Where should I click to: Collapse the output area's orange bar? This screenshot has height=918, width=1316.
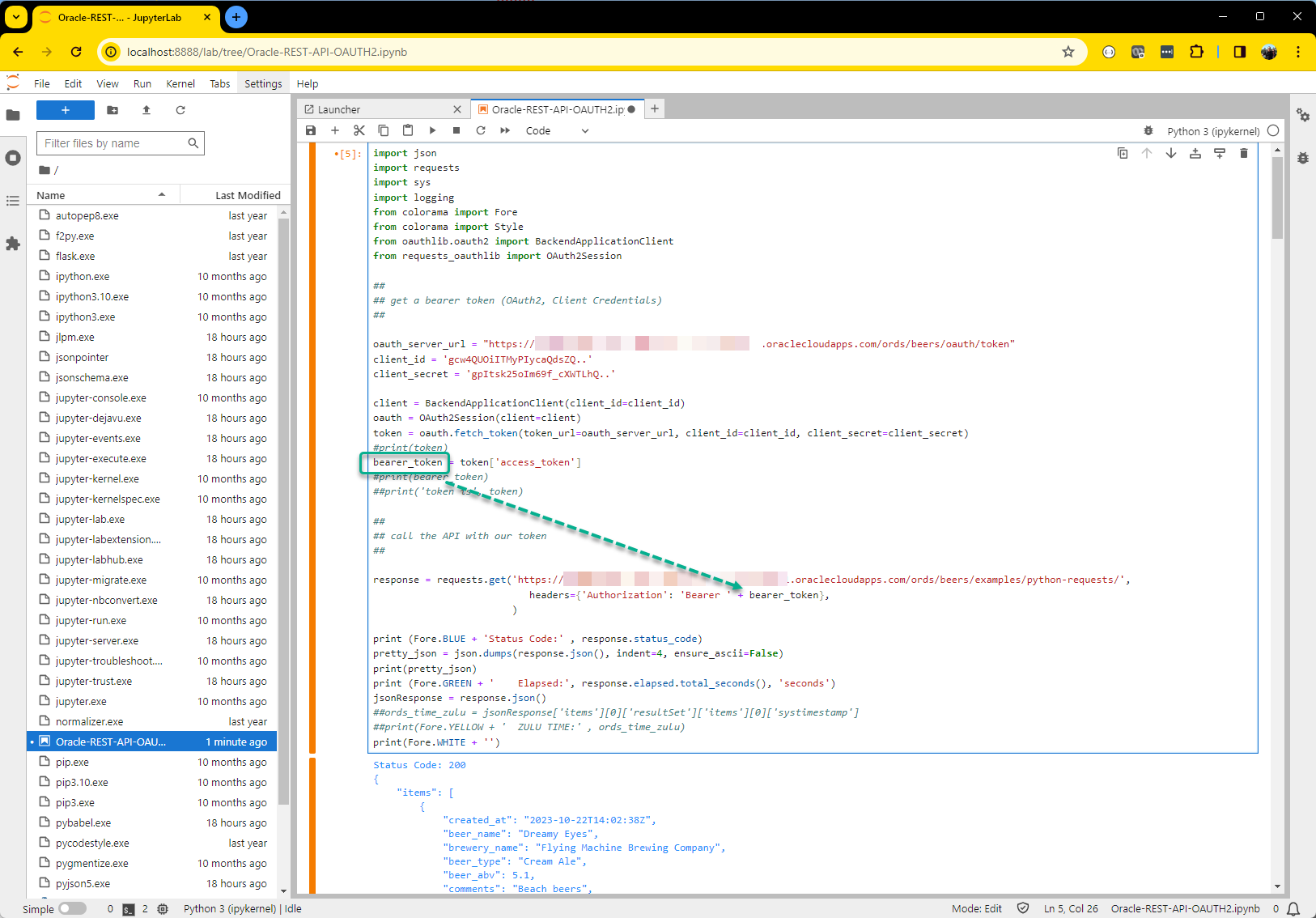tap(312, 824)
